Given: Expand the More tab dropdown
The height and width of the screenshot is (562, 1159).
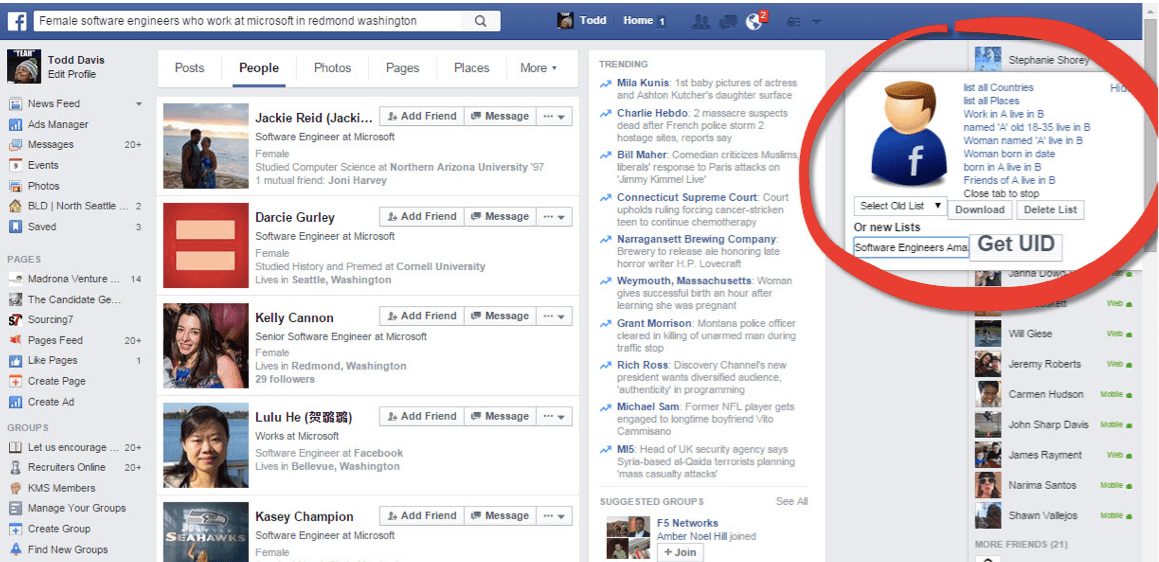Looking at the screenshot, I should (x=538, y=68).
